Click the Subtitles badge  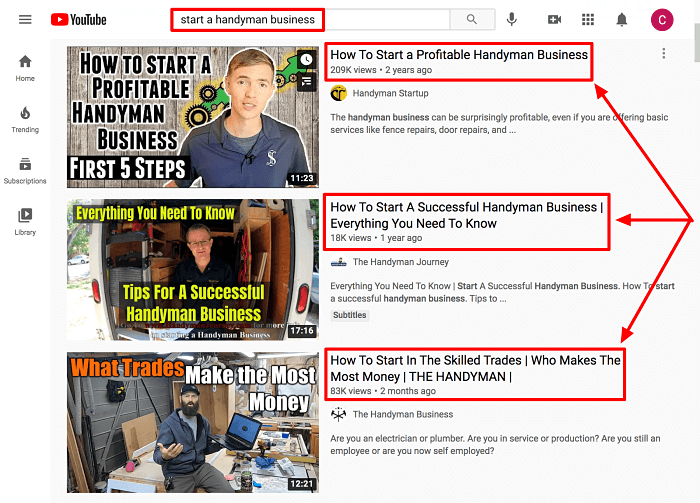[x=350, y=315]
